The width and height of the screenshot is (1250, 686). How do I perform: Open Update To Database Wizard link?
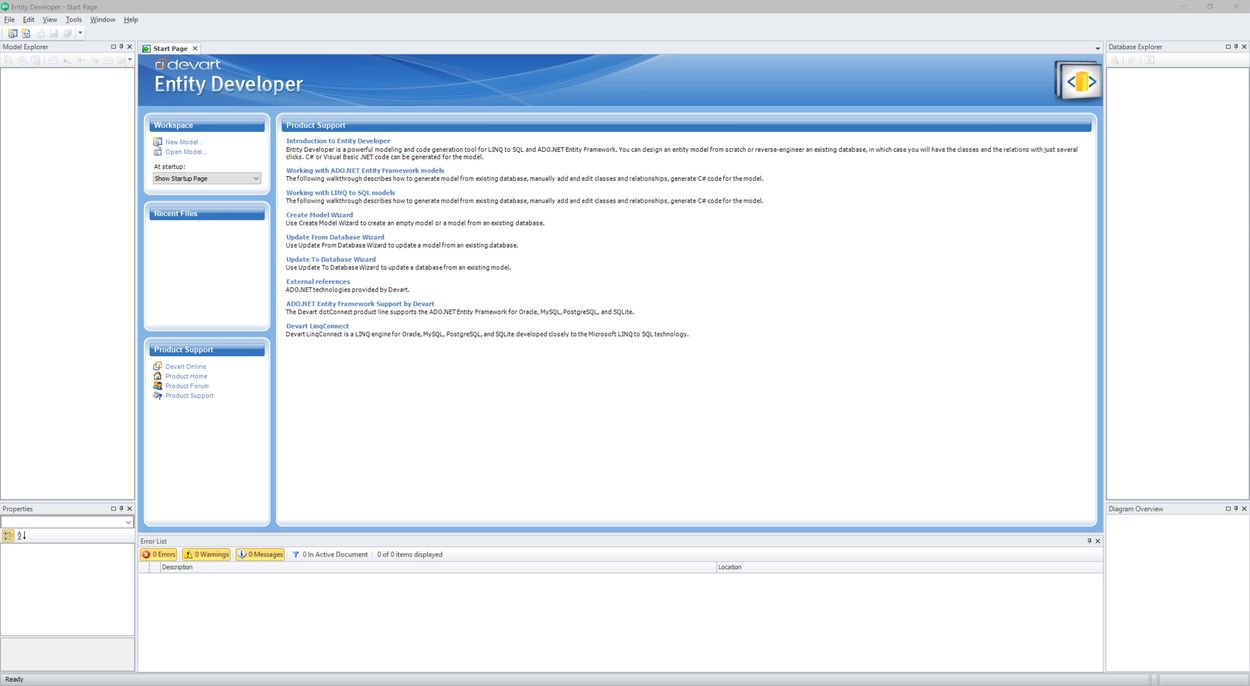331,259
